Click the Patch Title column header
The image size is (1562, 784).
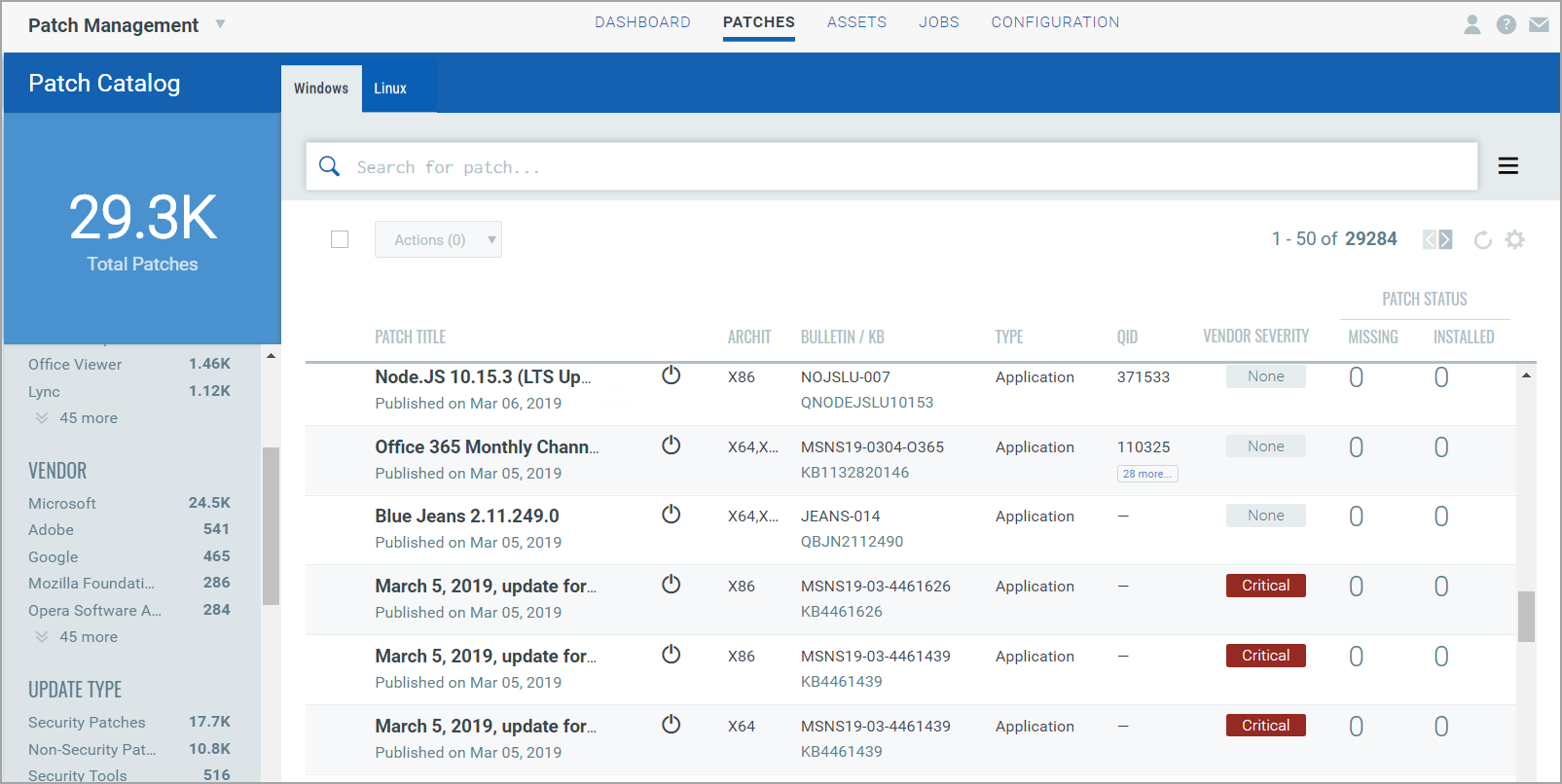(x=410, y=337)
